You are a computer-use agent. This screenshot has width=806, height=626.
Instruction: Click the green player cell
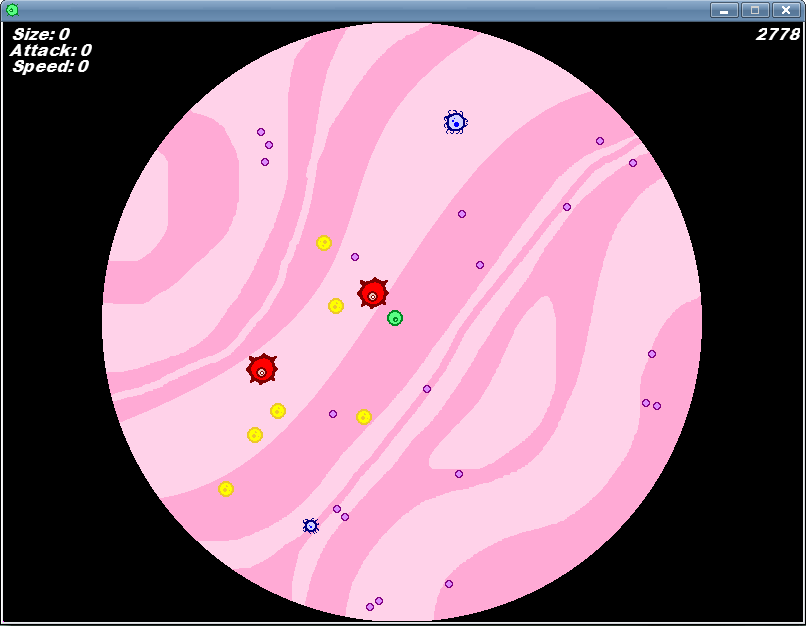point(395,318)
